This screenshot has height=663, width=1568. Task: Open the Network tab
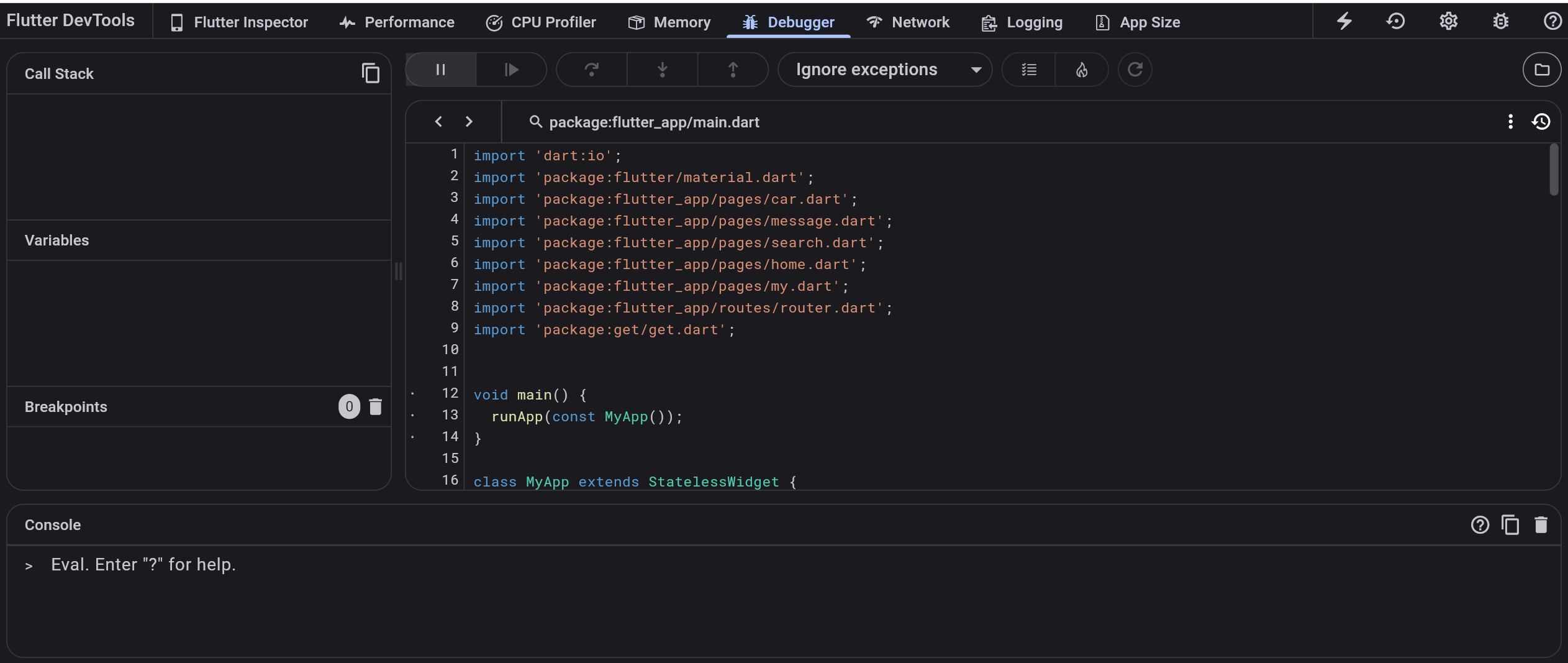(908, 22)
